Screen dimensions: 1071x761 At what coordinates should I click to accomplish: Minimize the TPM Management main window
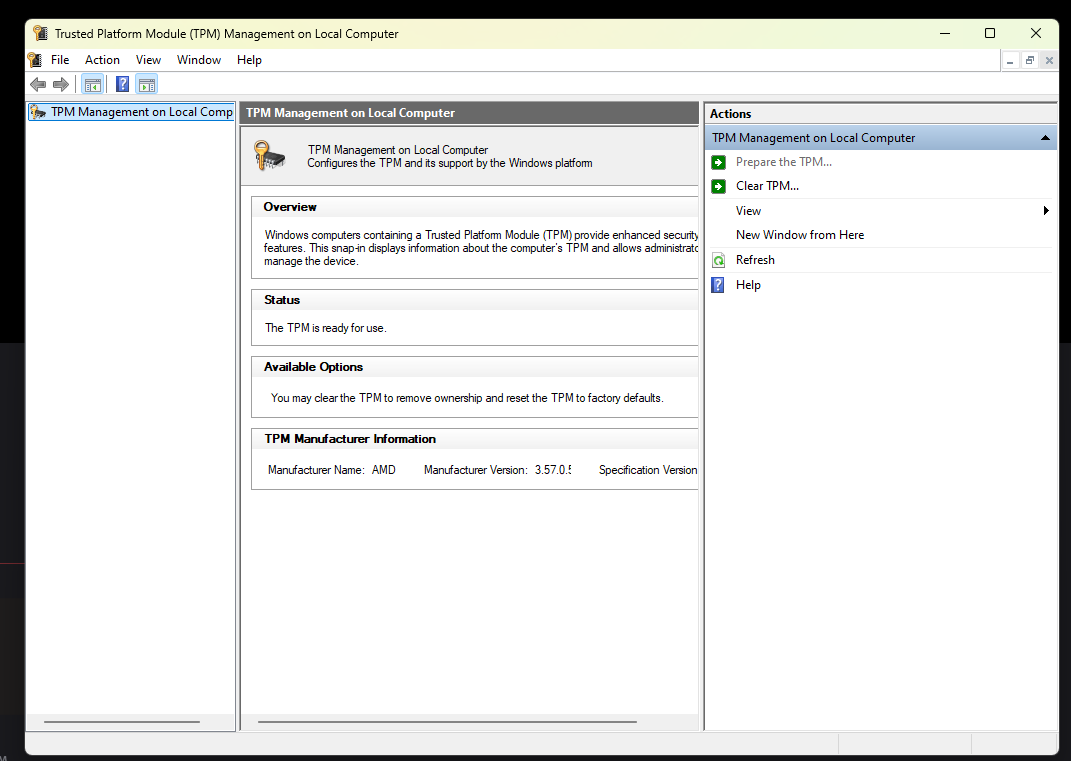coord(945,33)
